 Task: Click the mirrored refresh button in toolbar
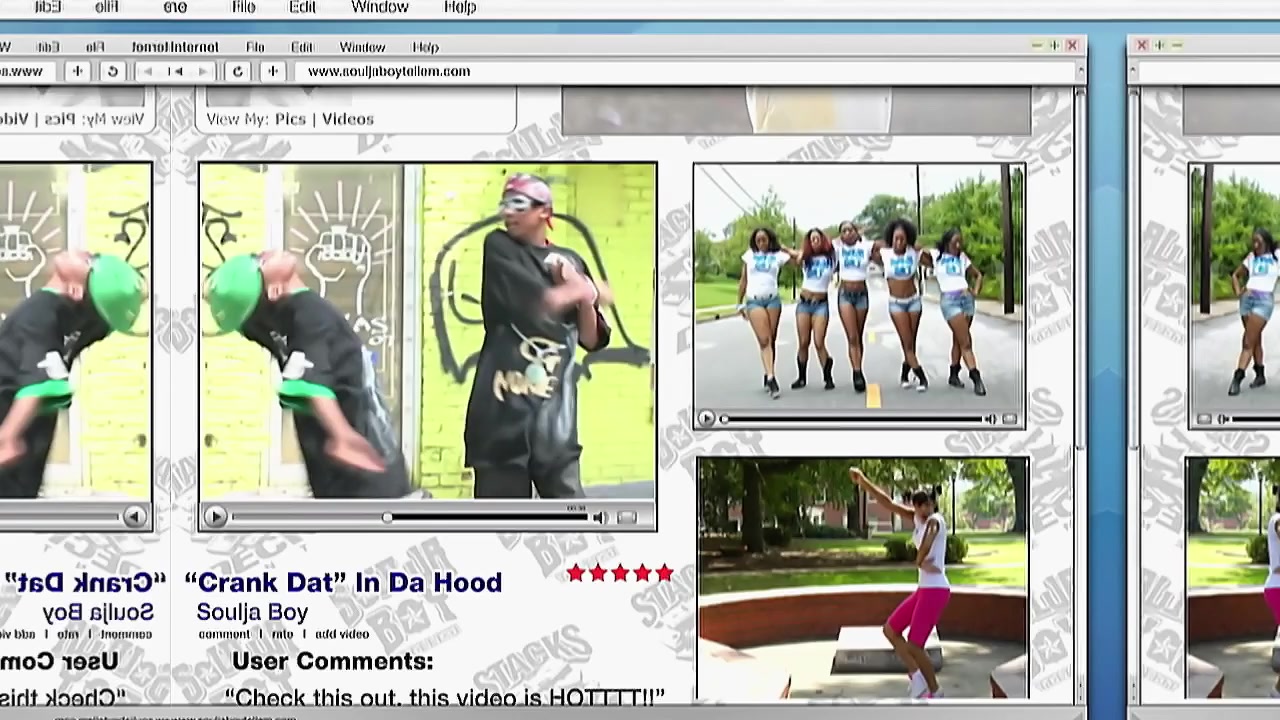pyautogui.click(x=112, y=72)
